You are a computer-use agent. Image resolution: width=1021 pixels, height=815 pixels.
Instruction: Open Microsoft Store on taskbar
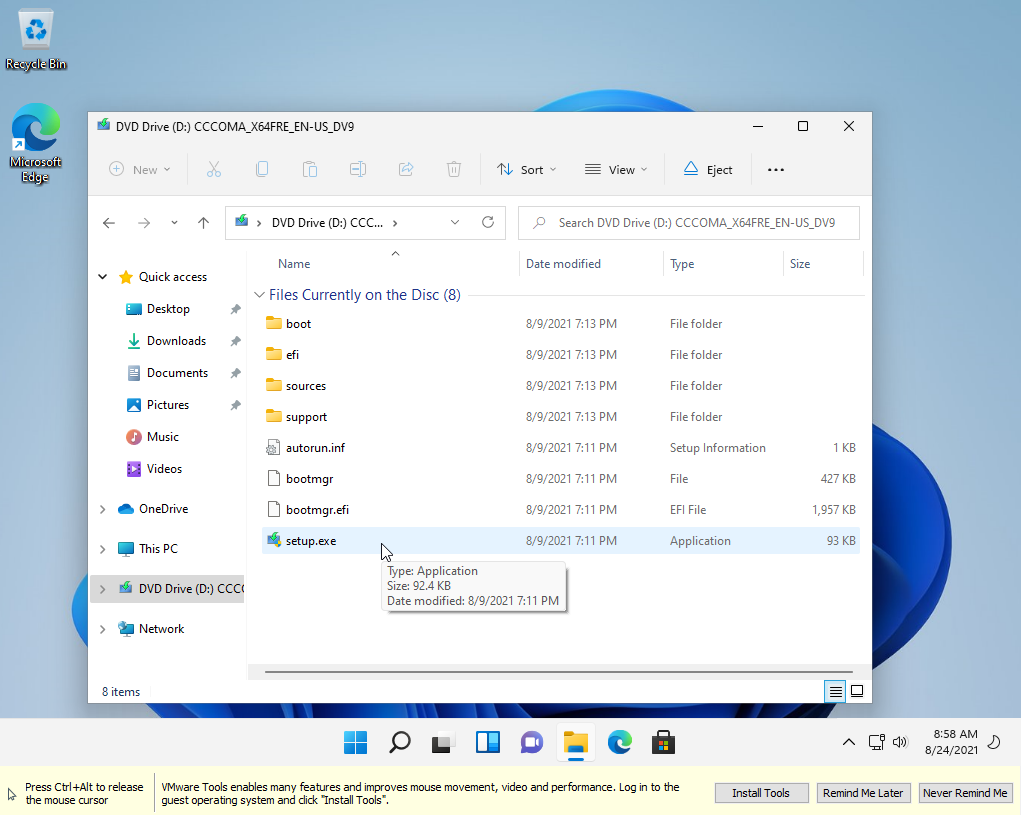click(664, 743)
